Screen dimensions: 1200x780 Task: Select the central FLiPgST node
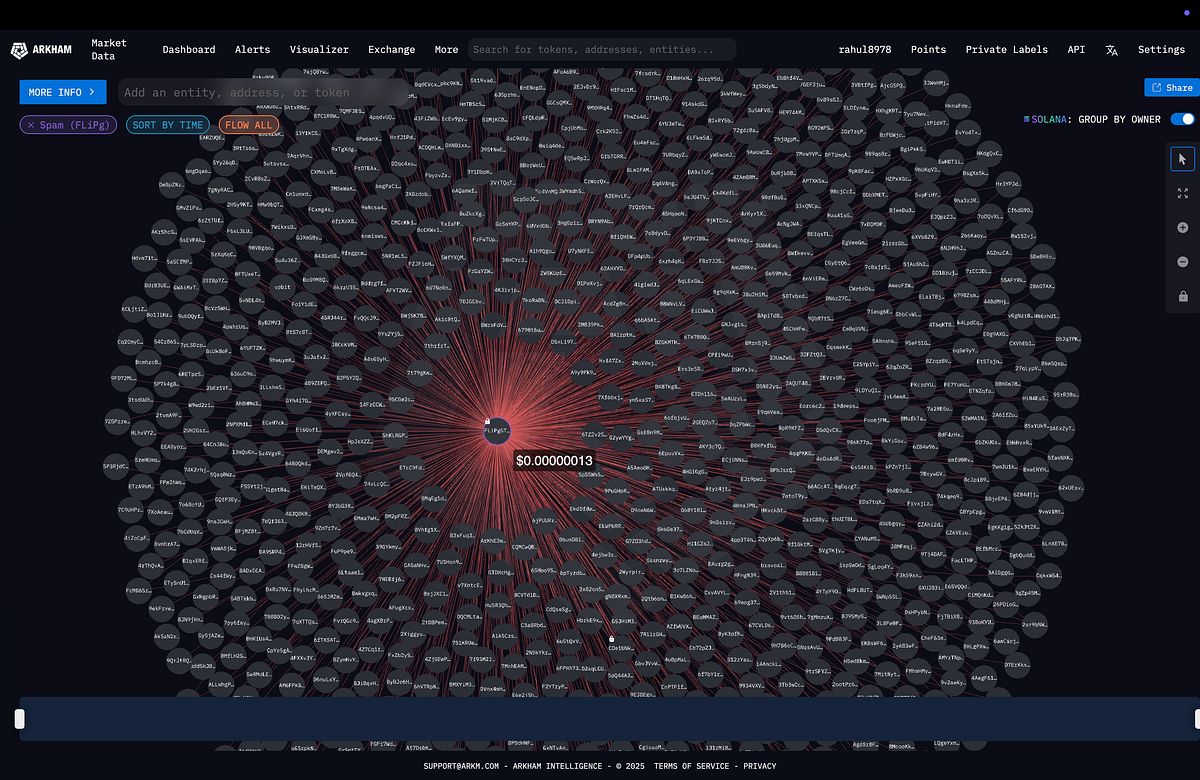click(x=499, y=431)
